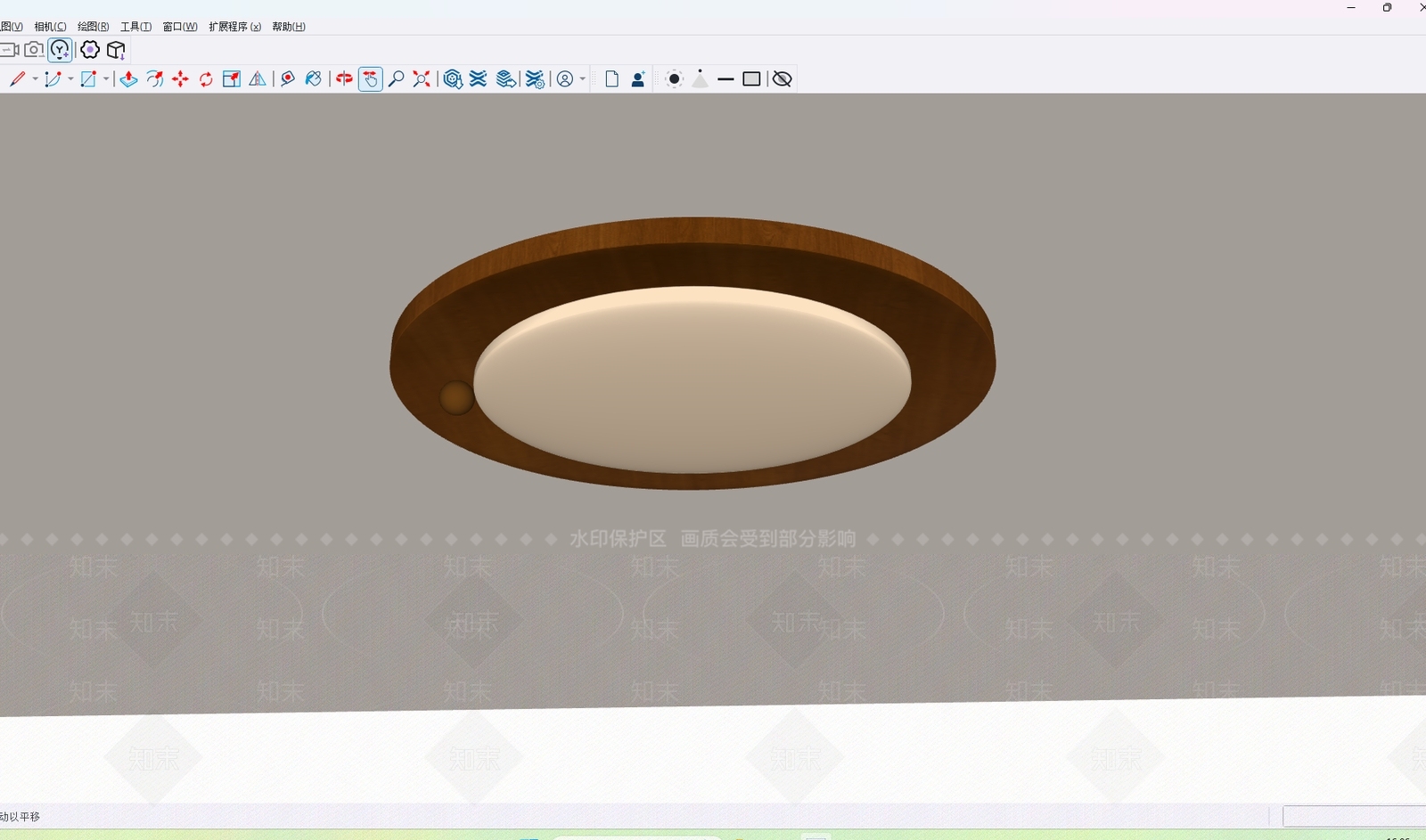Open the 帮助(H) menu

click(x=289, y=27)
